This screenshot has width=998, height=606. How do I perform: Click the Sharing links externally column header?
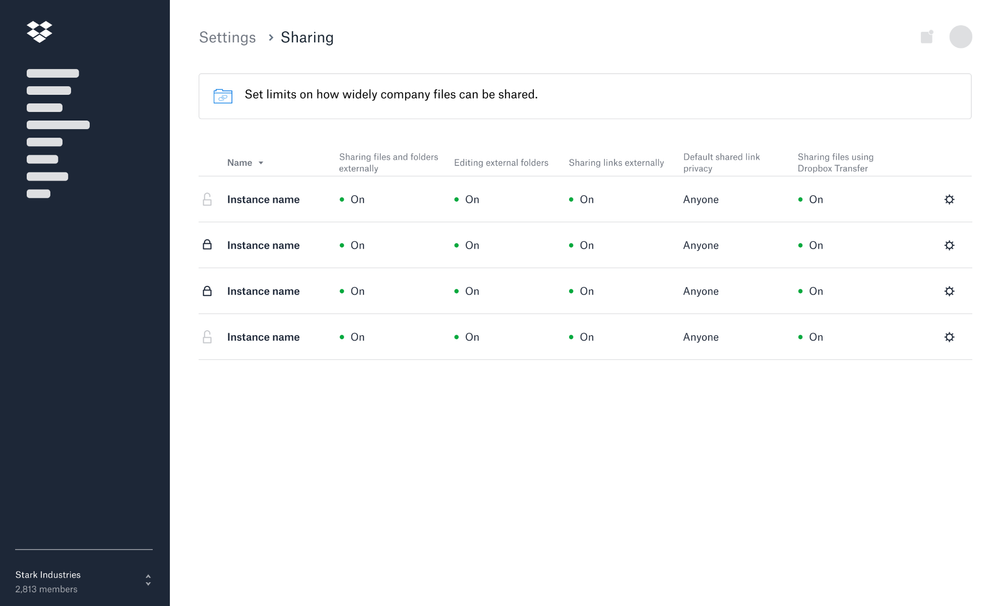pyautogui.click(x=616, y=163)
